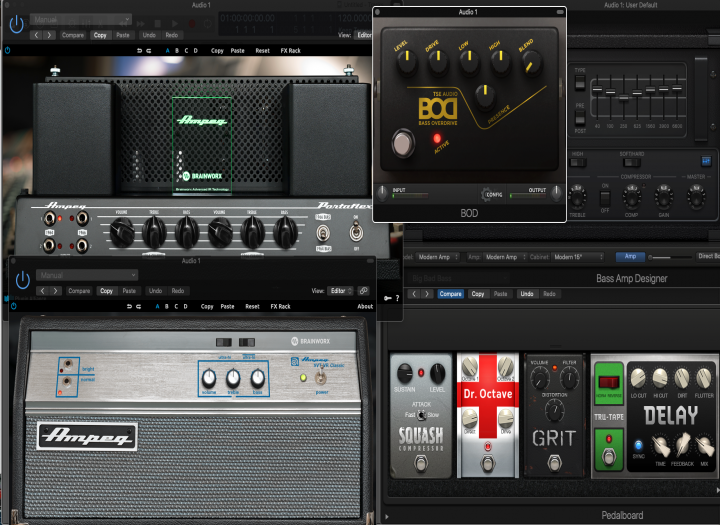Toggle the Squash Attack Fast/Slow switch

[x=421, y=415]
